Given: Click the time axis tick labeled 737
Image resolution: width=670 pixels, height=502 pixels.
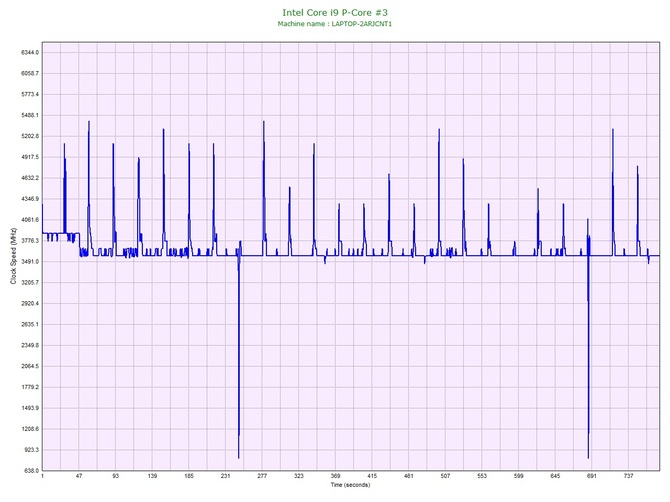Looking at the screenshot, I should (x=629, y=476).
